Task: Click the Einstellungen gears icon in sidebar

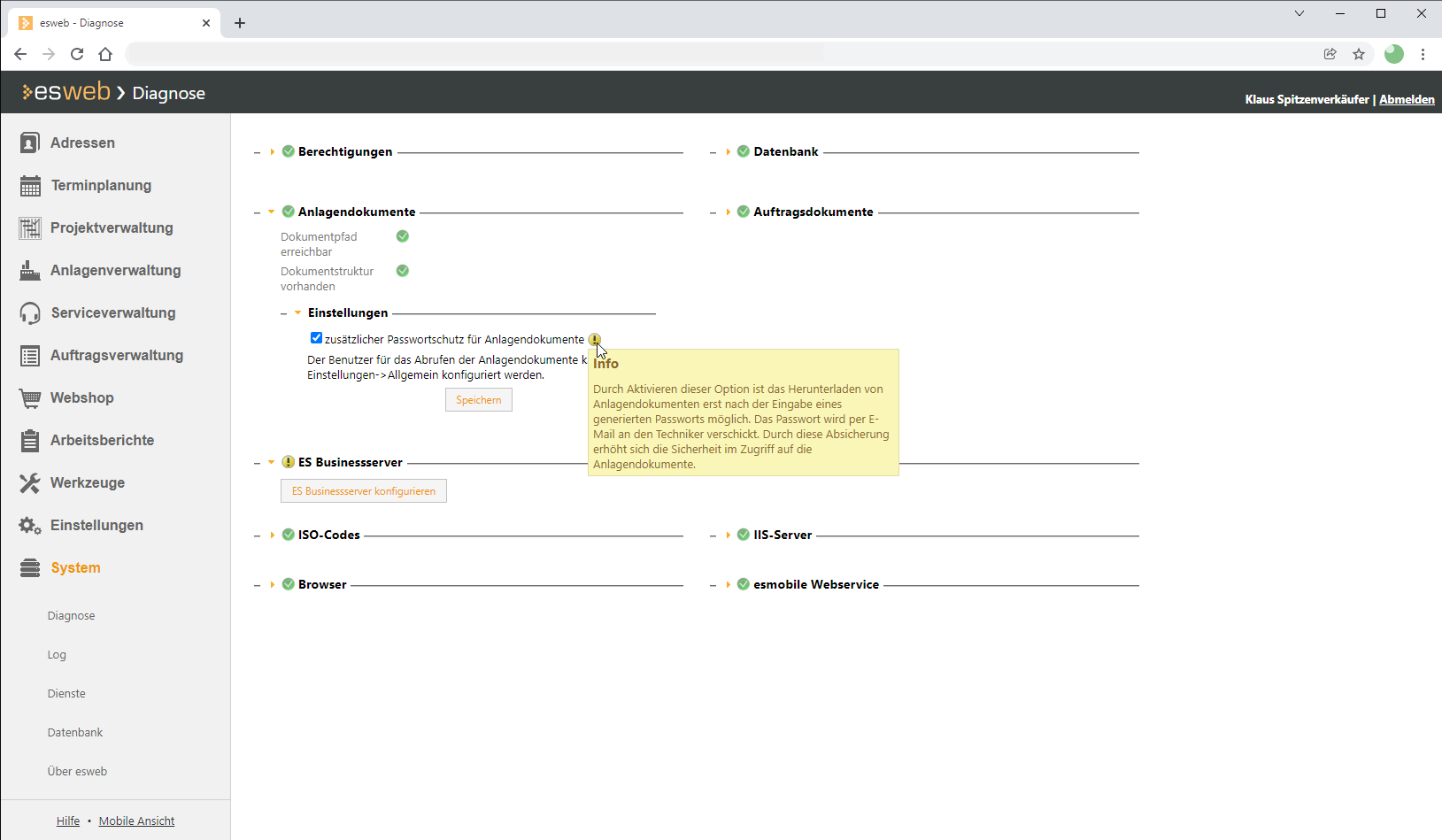Action: pos(30,526)
